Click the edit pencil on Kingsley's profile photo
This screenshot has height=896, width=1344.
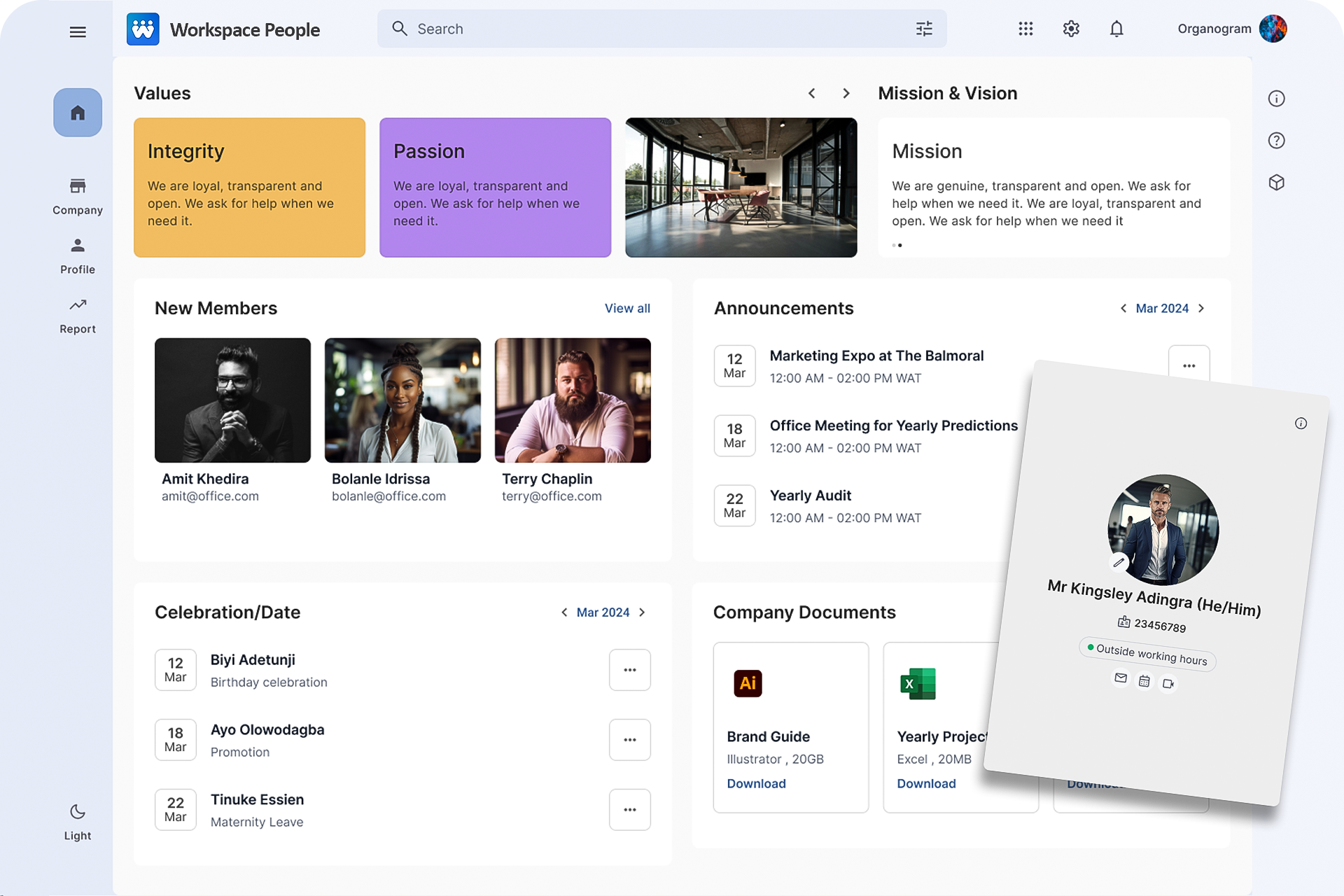1119,562
